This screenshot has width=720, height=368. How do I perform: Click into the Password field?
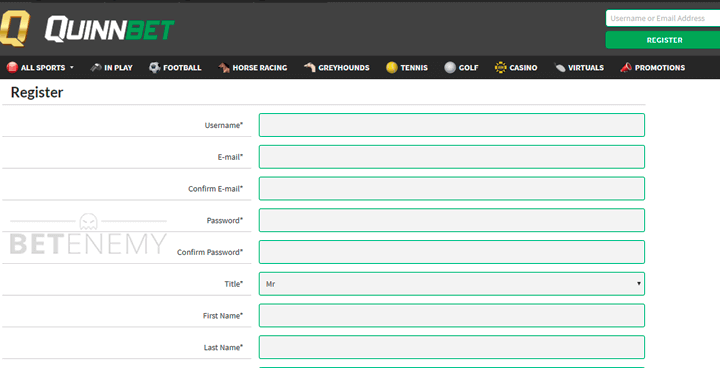point(452,220)
